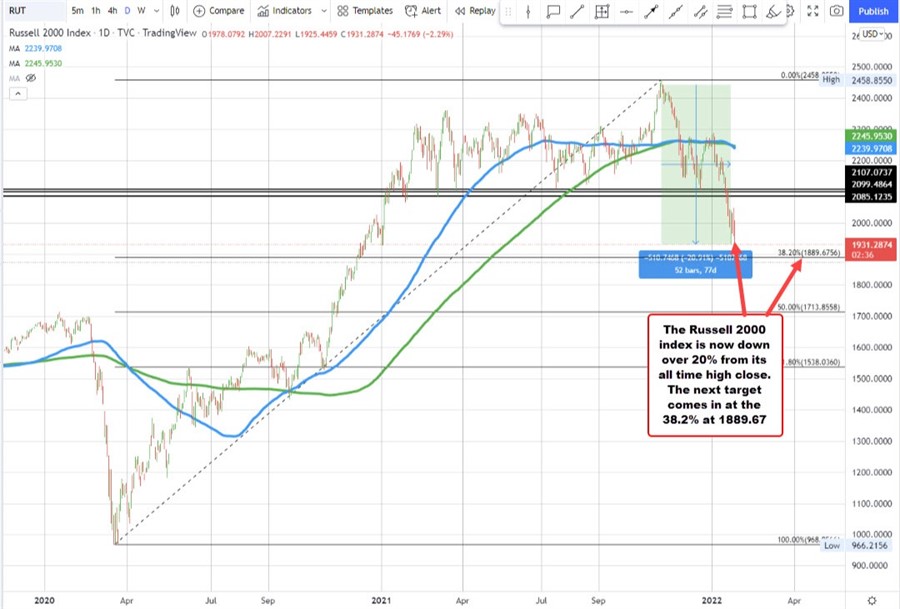Click the 2022 label on the time axis
The height and width of the screenshot is (609, 900).
pyautogui.click(x=712, y=600)
